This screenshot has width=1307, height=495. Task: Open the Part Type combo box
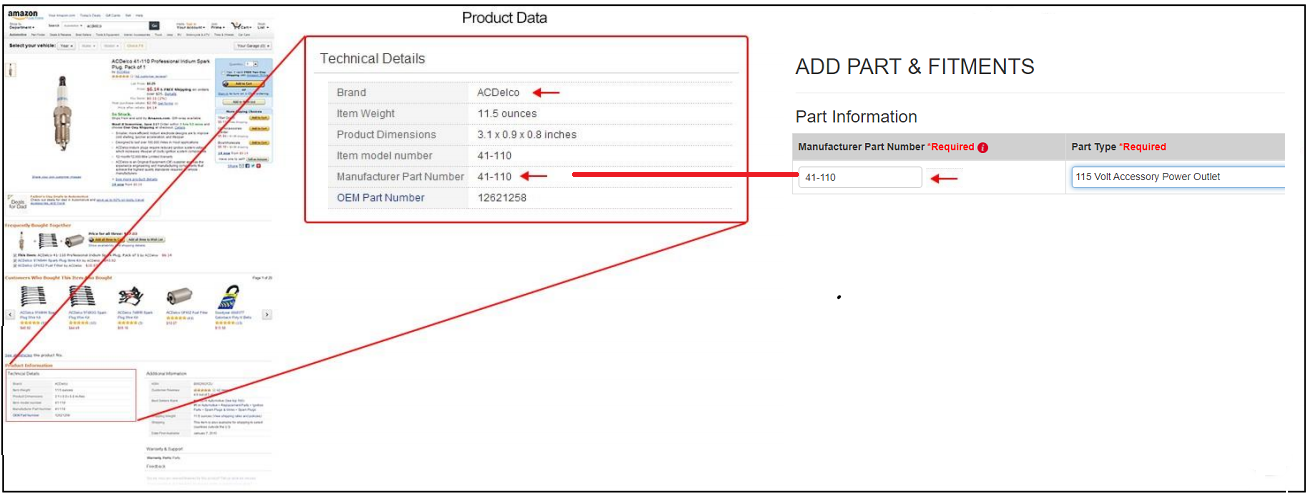click(x=1177, y=177)
